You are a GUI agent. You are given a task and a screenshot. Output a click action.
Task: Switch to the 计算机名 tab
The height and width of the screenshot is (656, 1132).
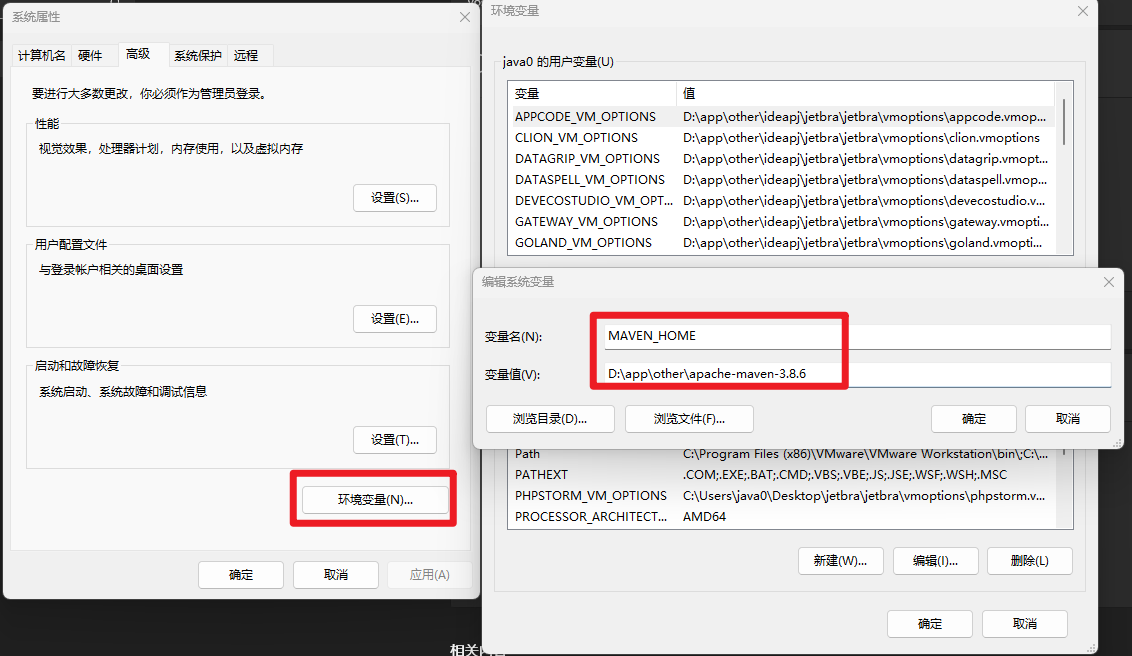click(42, 55)
